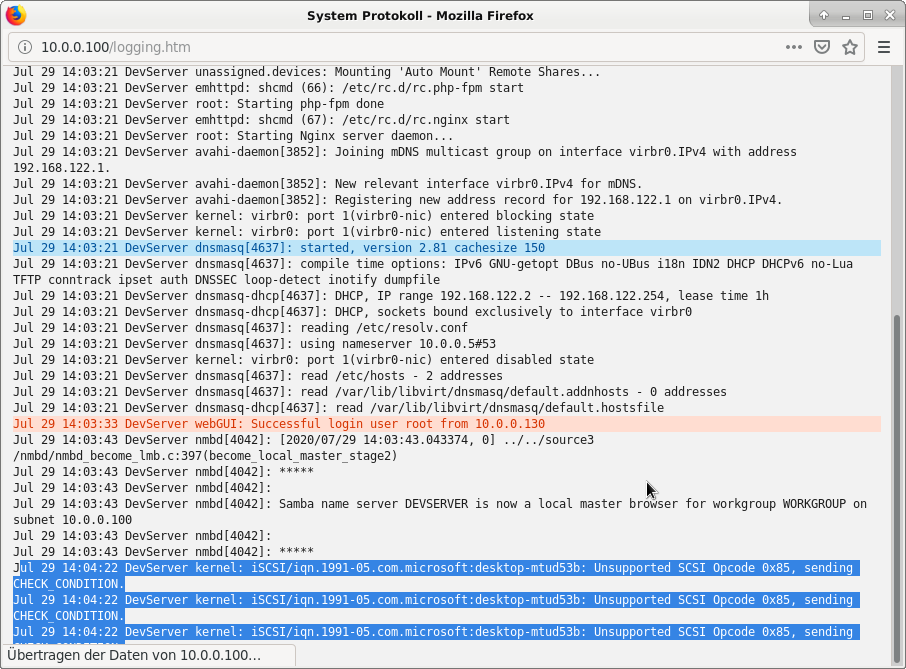Minimize the Firefox window
906x669 pixels.
tap(846, 16)
